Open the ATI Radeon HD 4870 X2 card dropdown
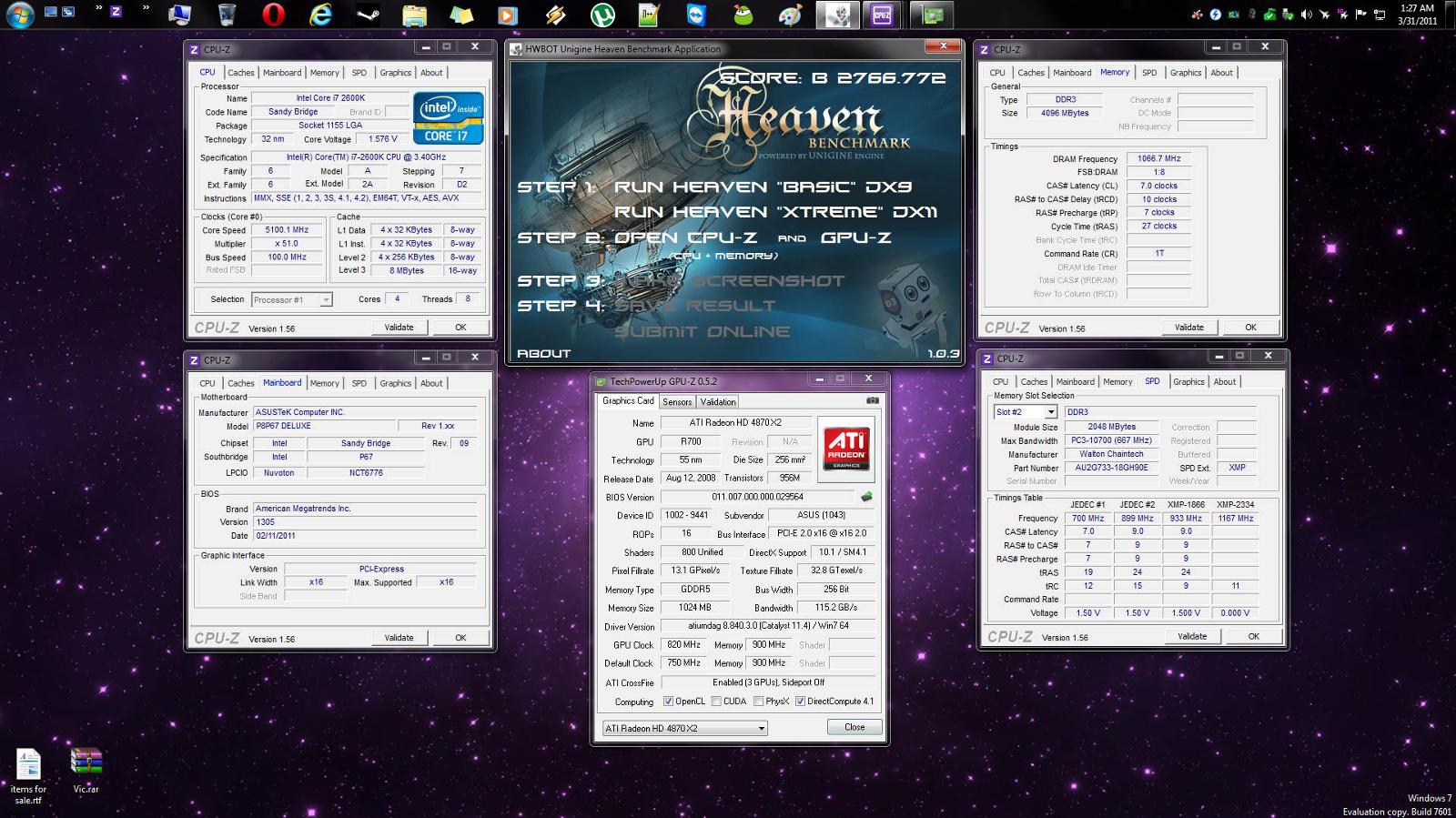 pyautogui.click(x=685, y=728)
